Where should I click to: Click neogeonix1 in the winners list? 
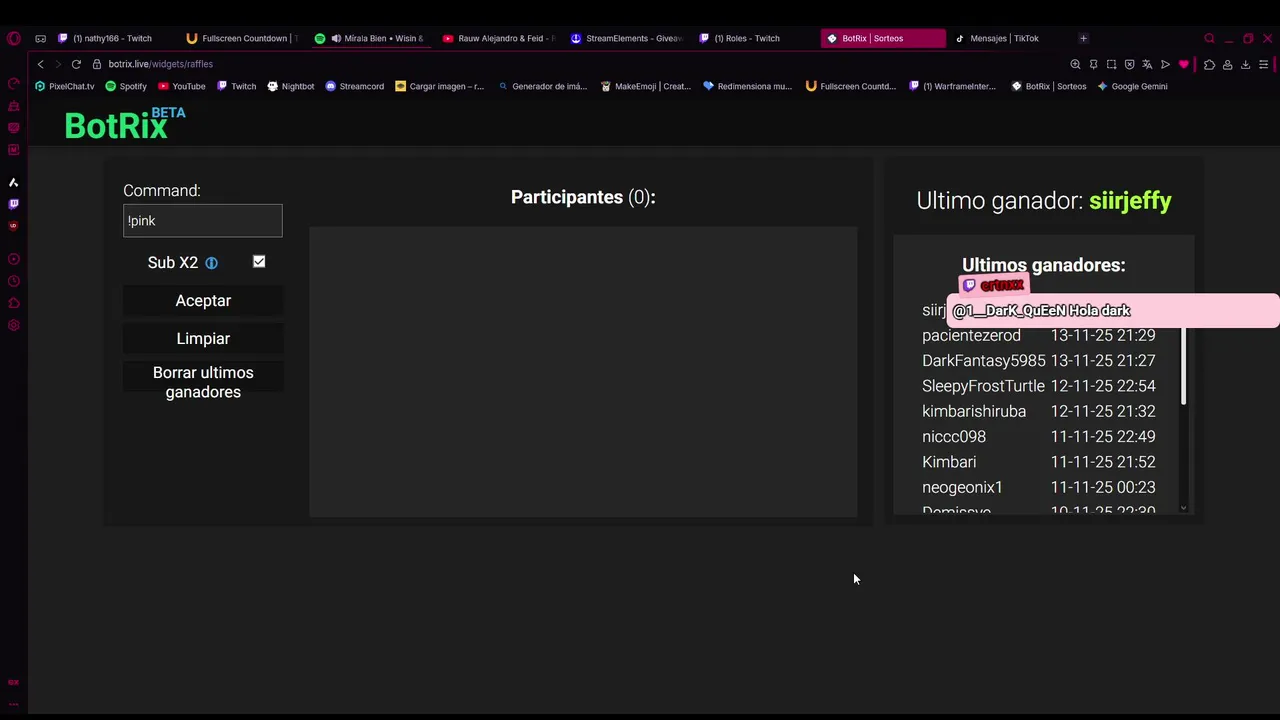tap(962, 487)
